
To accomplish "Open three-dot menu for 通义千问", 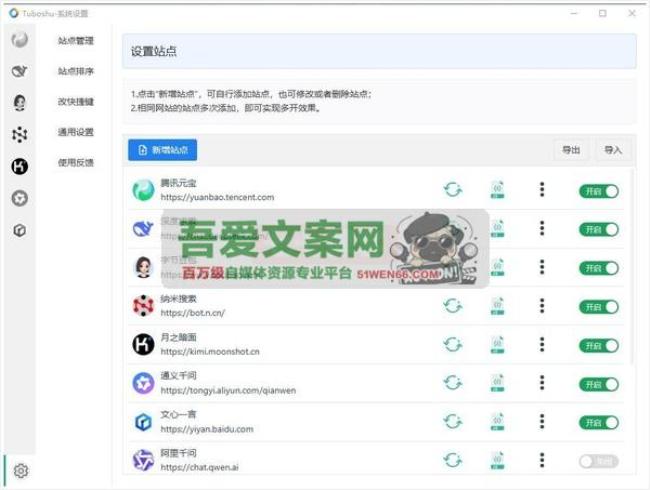I will coord(542,383).
